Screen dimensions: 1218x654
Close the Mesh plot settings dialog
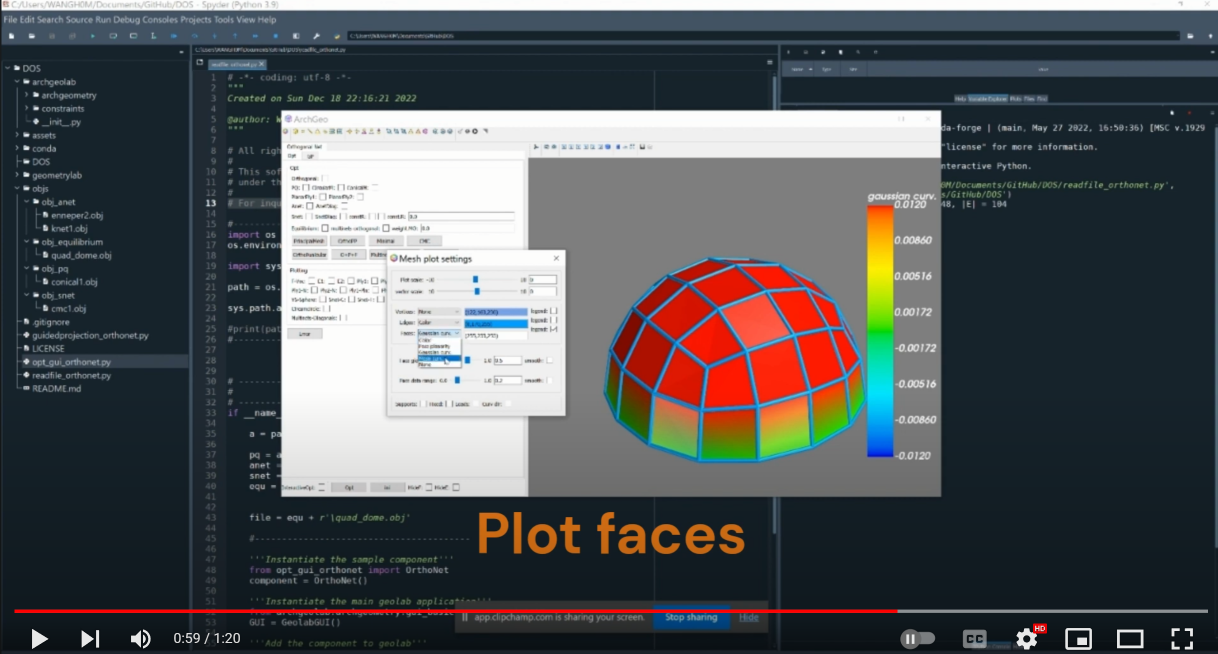coord(556,258)
